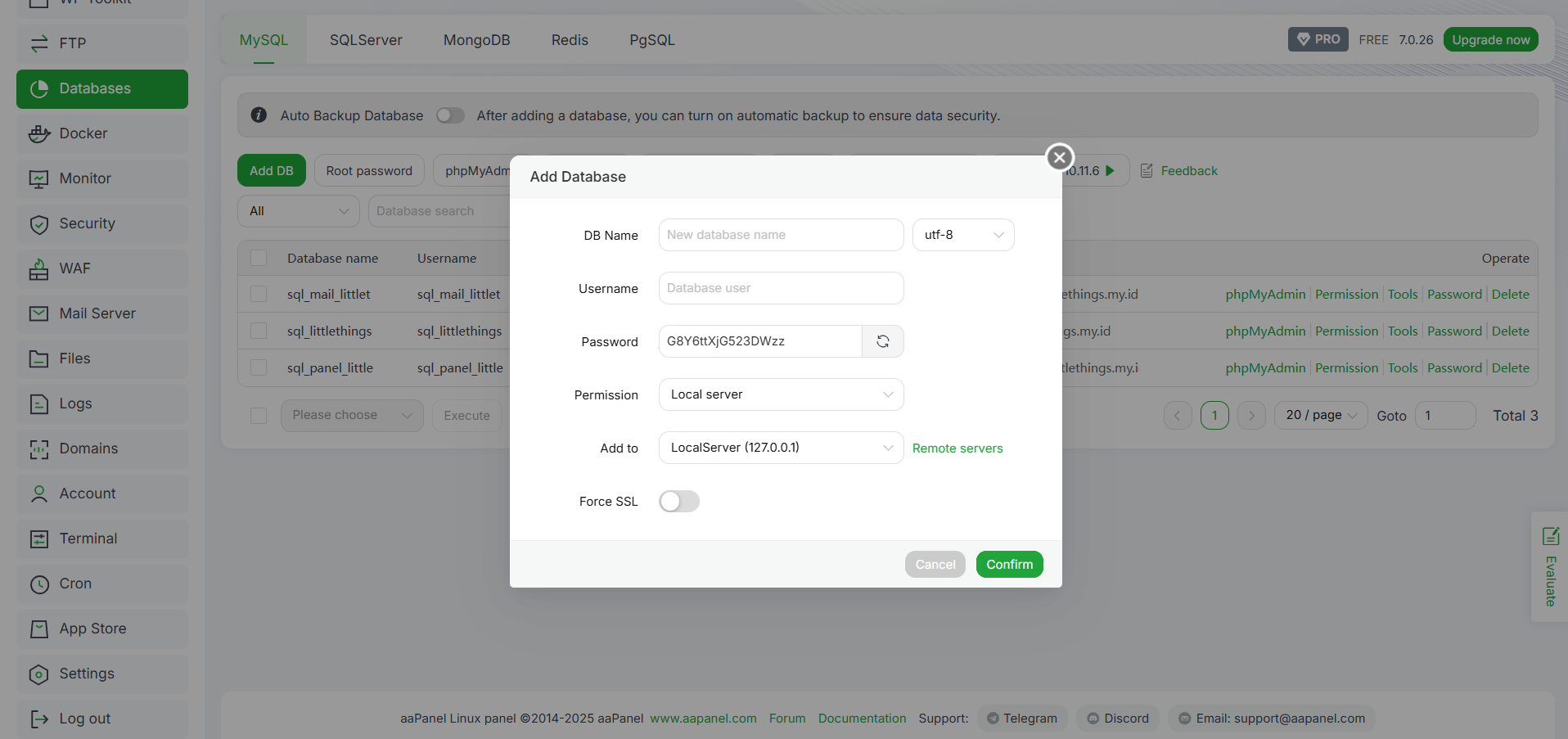Viewport: 1568px width, 739px height.
Task: Click Add DB button
Action: pyautogui.click(x=272, y=171)
